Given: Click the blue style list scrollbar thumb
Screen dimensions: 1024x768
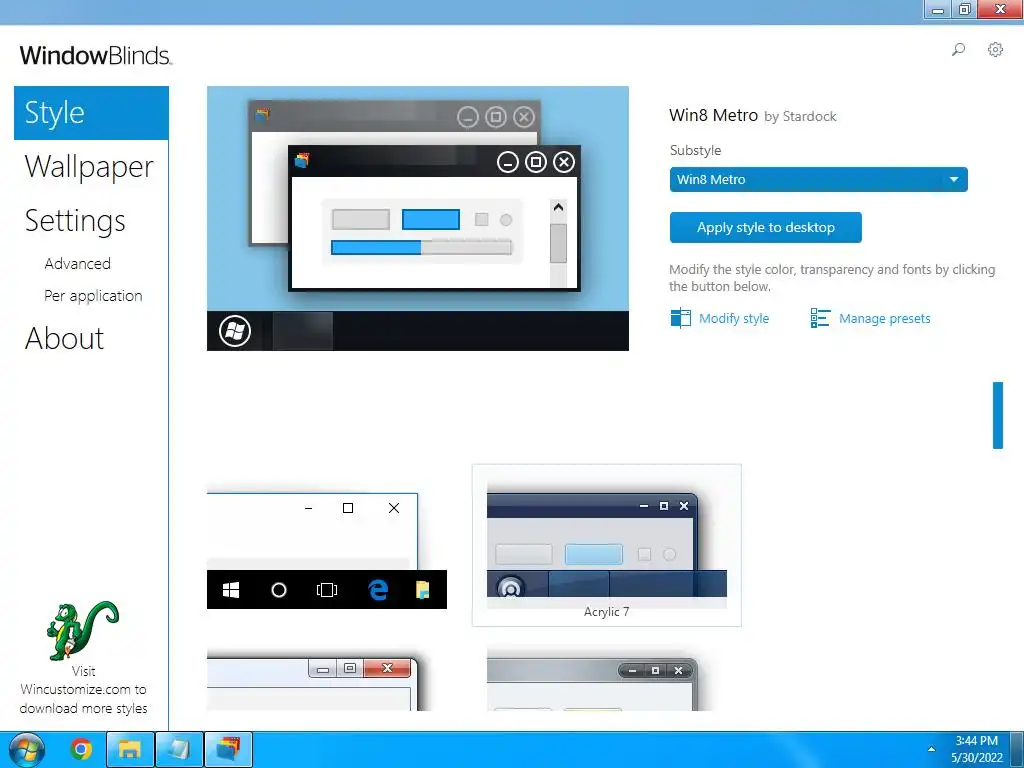Looking at the screenshot, I should (998, 415).
